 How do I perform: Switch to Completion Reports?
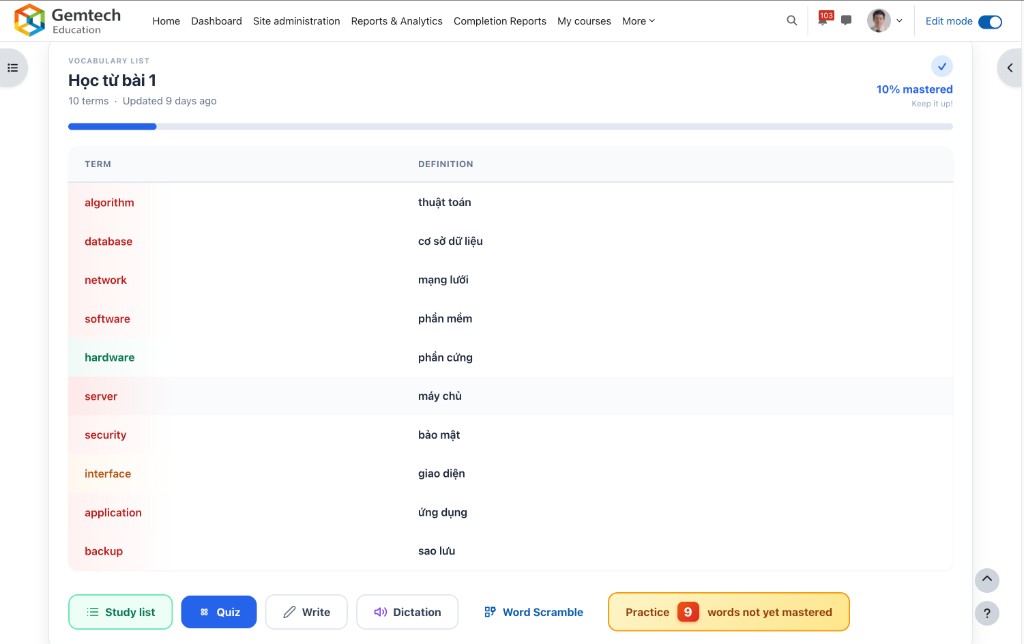click(x=500, y=20)
